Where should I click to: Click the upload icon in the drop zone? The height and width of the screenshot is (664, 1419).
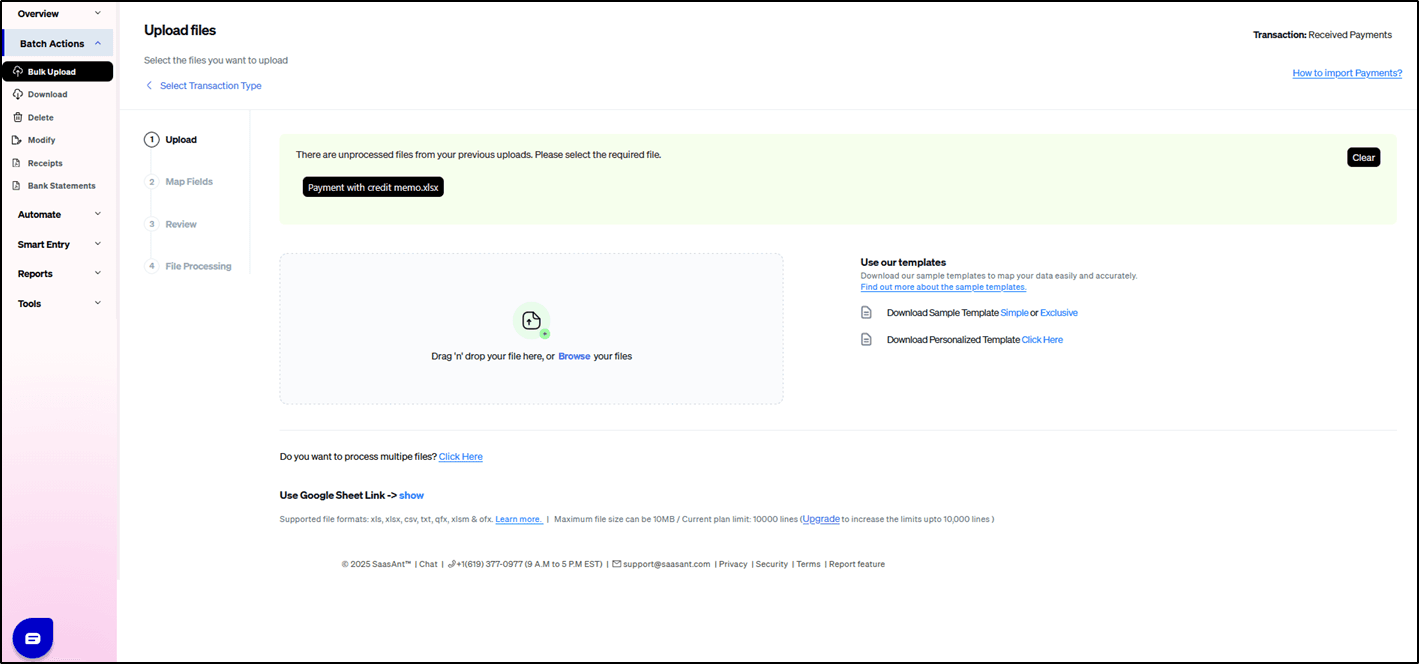point(531,320)
